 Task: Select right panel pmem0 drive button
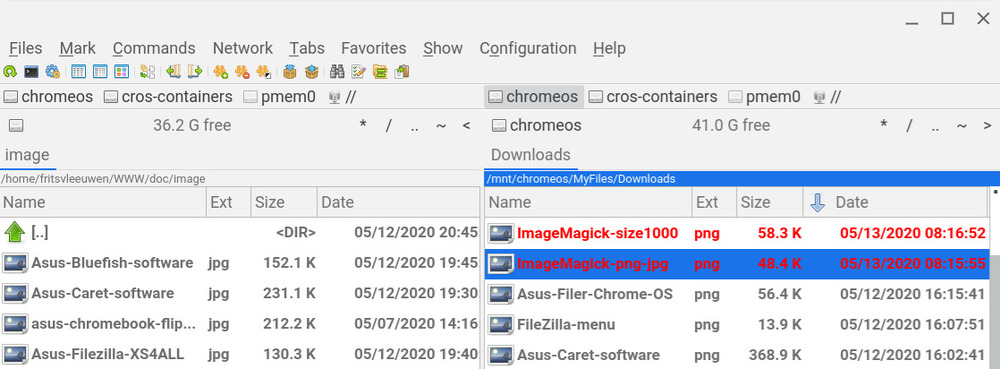tap(765, 97)
